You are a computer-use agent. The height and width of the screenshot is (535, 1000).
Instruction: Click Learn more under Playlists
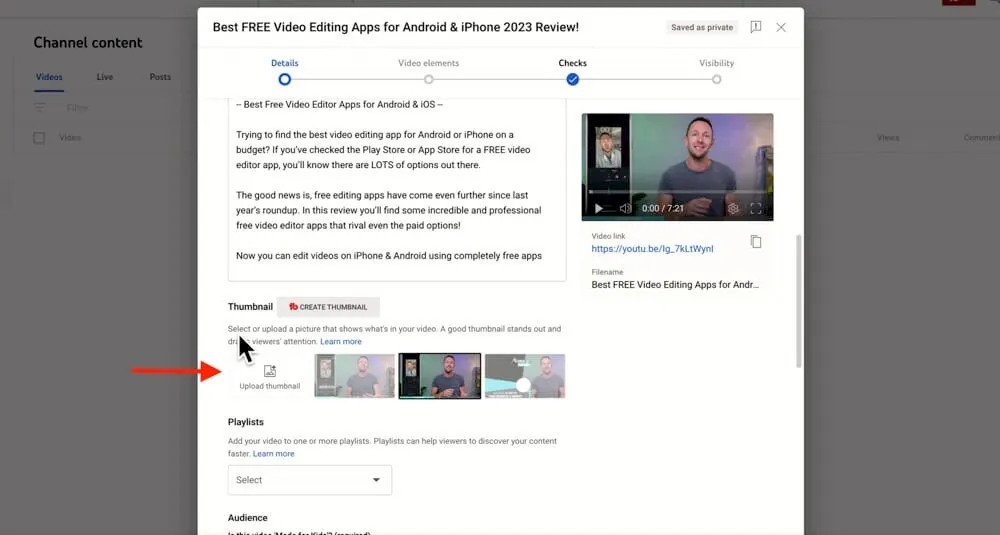tap(273, 454)
